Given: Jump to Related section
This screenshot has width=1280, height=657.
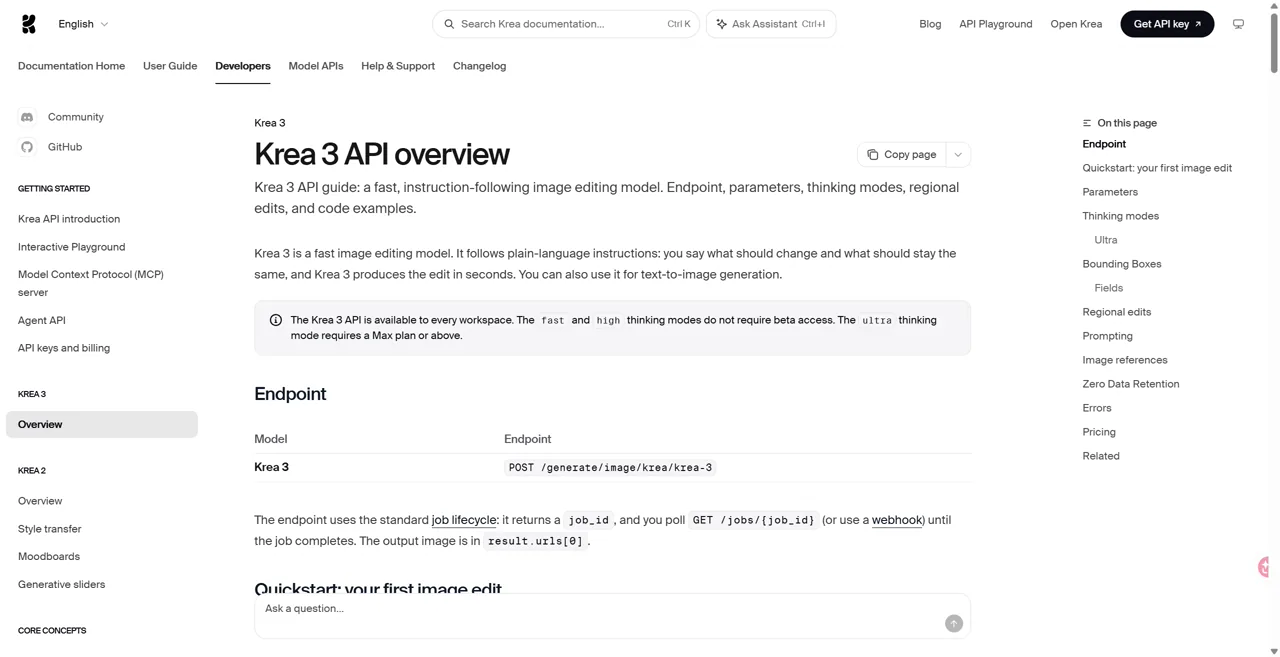Looking at the screenshot, I should (1101, 456).
